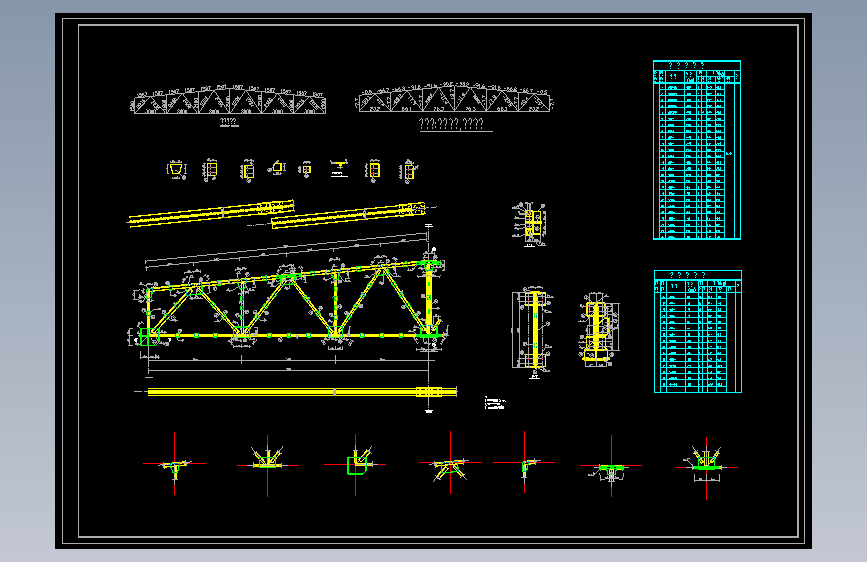This screenshot has height=562, width=867.
Task: Select the node detail with green square outline
Action: coord(356,465)
